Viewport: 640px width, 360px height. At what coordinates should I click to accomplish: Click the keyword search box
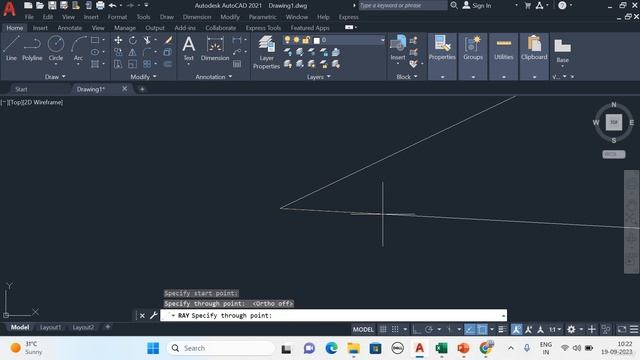pos(403,5)
